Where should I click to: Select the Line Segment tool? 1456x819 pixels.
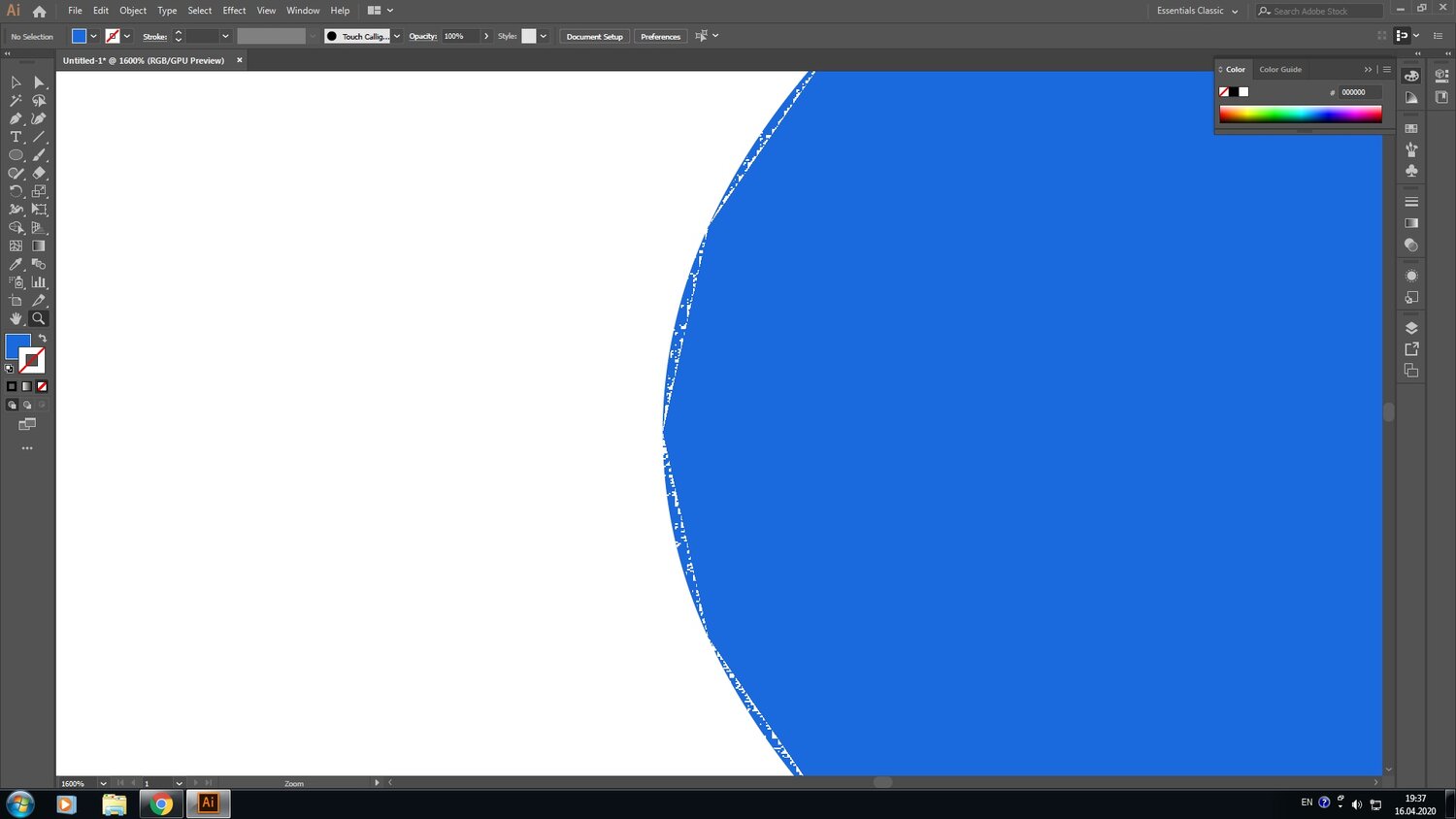[39, 137]
